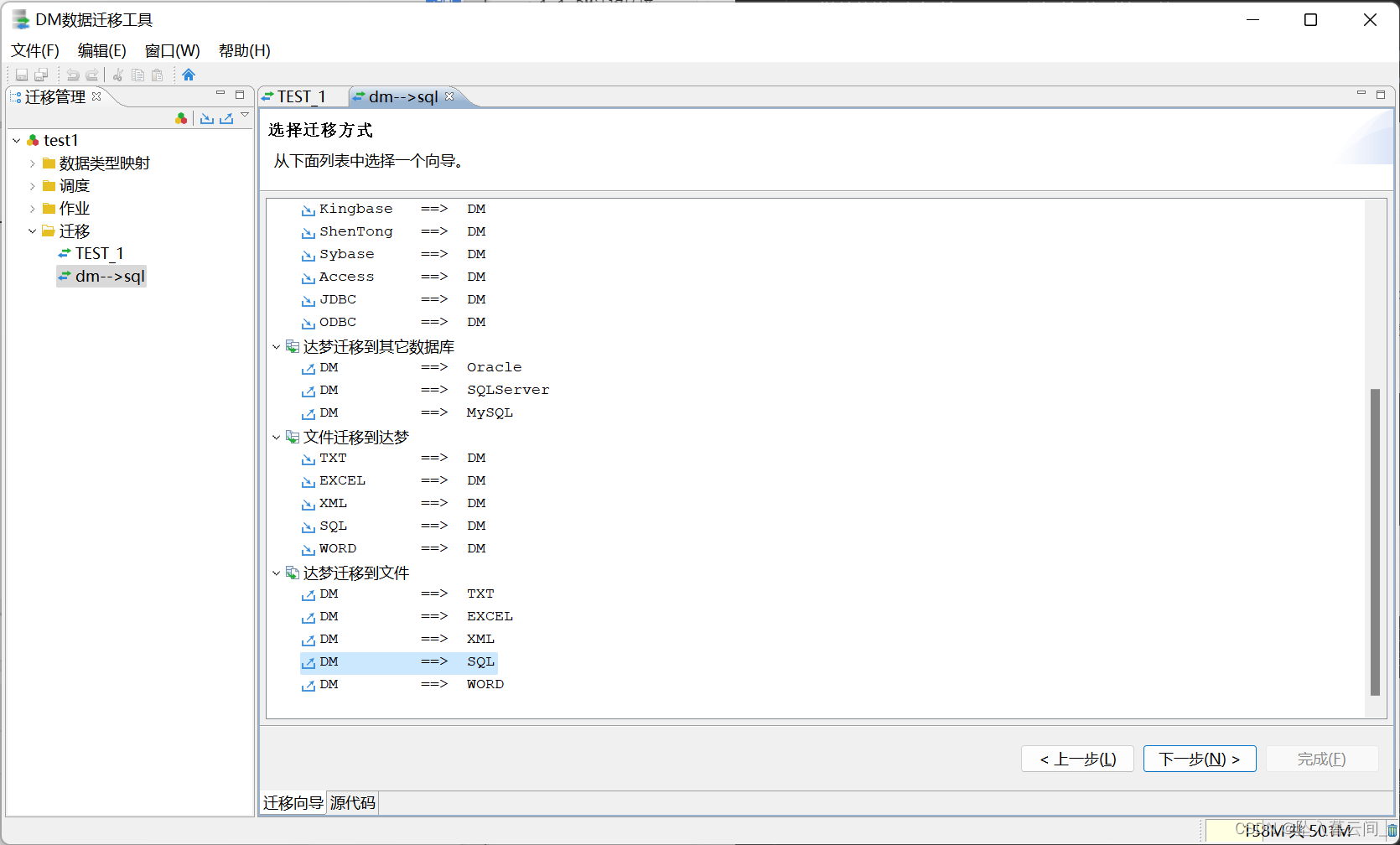Click the 下一步(N) button
Image resolution: width=1400 pixels, height=845 pixels.
1200,759
